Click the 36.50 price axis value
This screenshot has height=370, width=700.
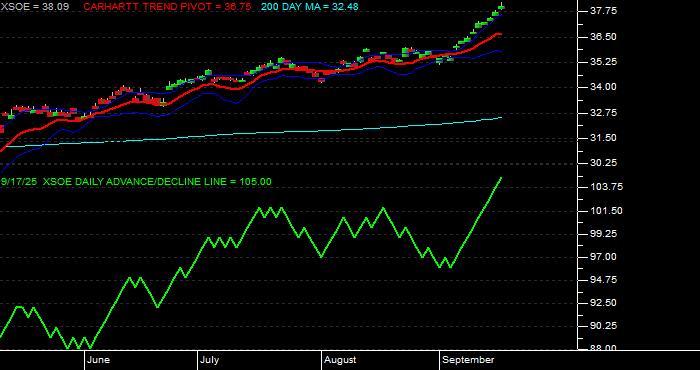[x=603, y=37]
